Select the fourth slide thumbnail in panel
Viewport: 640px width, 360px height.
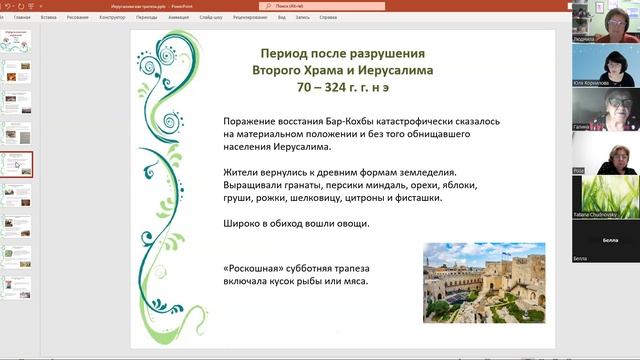click(x=16, y=133)
